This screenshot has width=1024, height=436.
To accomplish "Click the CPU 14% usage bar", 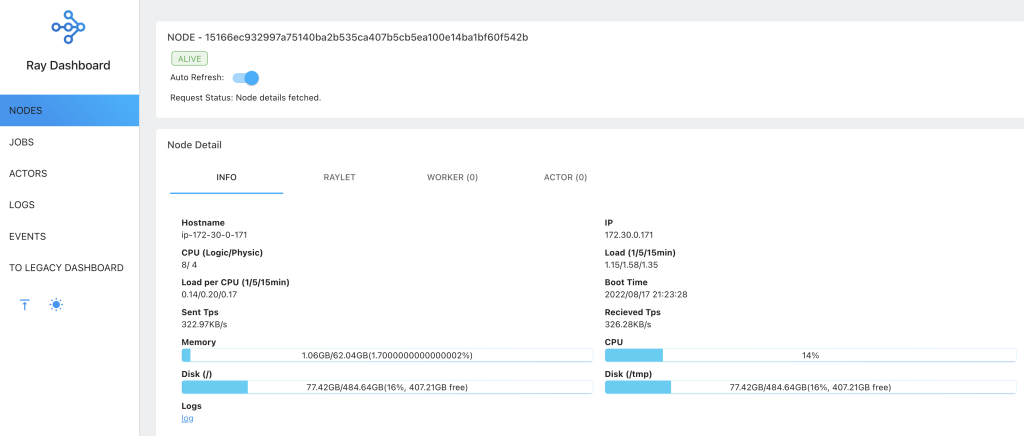I will pos(810,355).
